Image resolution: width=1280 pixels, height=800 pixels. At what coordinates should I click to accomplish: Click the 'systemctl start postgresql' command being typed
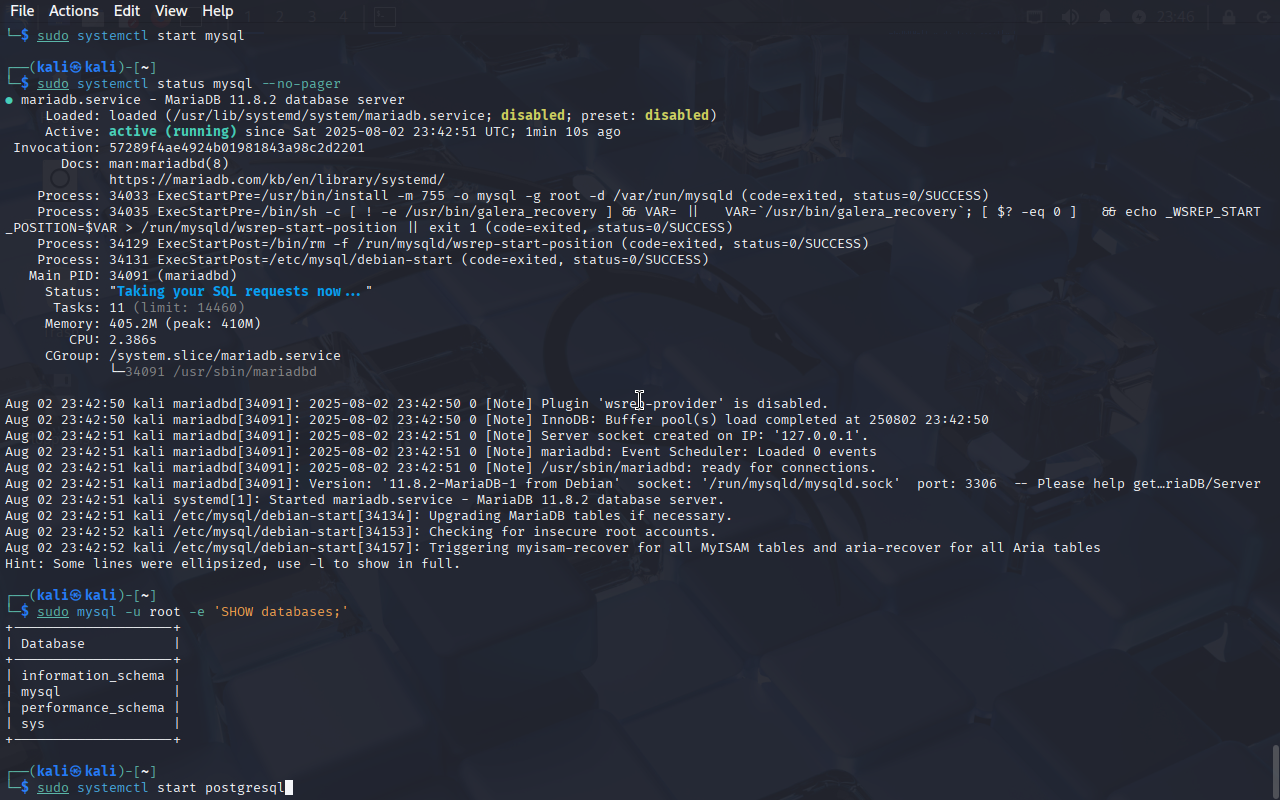[181, 788]
